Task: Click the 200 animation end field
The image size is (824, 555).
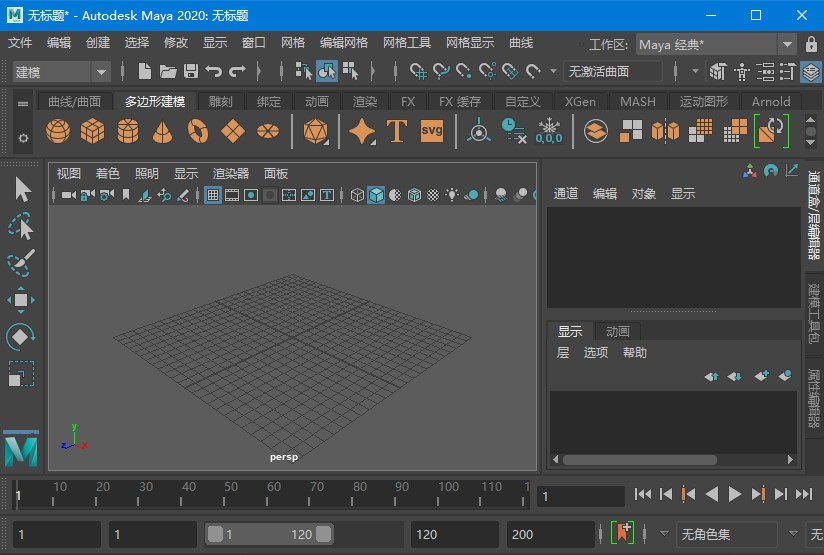Action: 551,535
